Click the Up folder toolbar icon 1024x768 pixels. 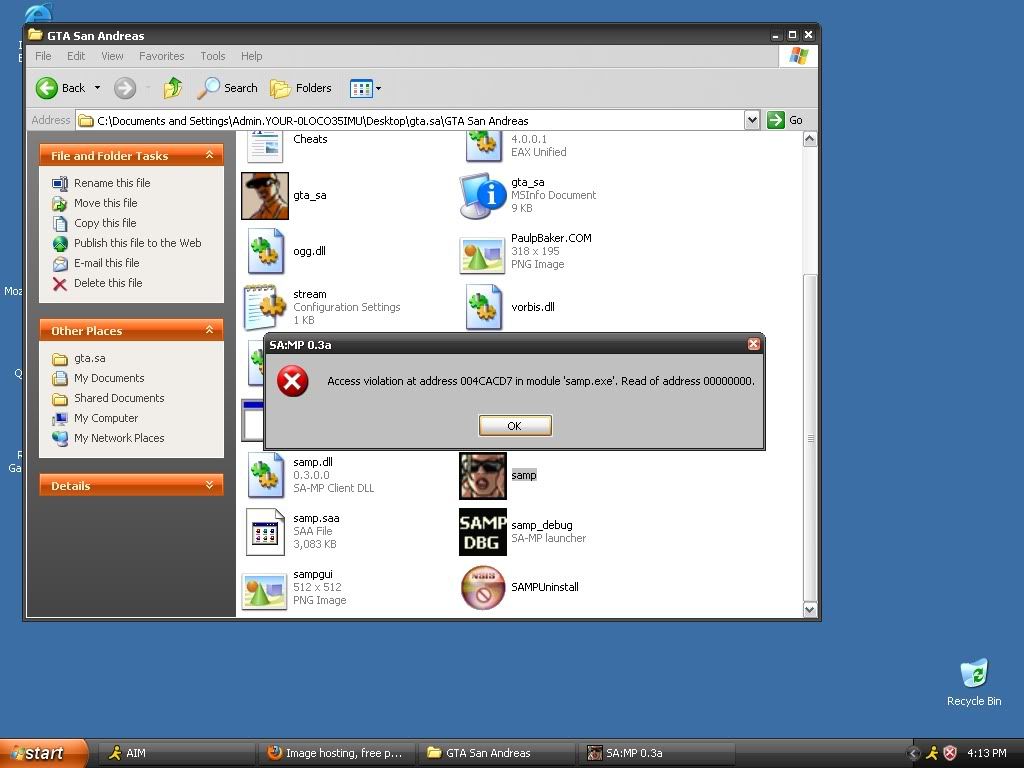tap(173, 88)
